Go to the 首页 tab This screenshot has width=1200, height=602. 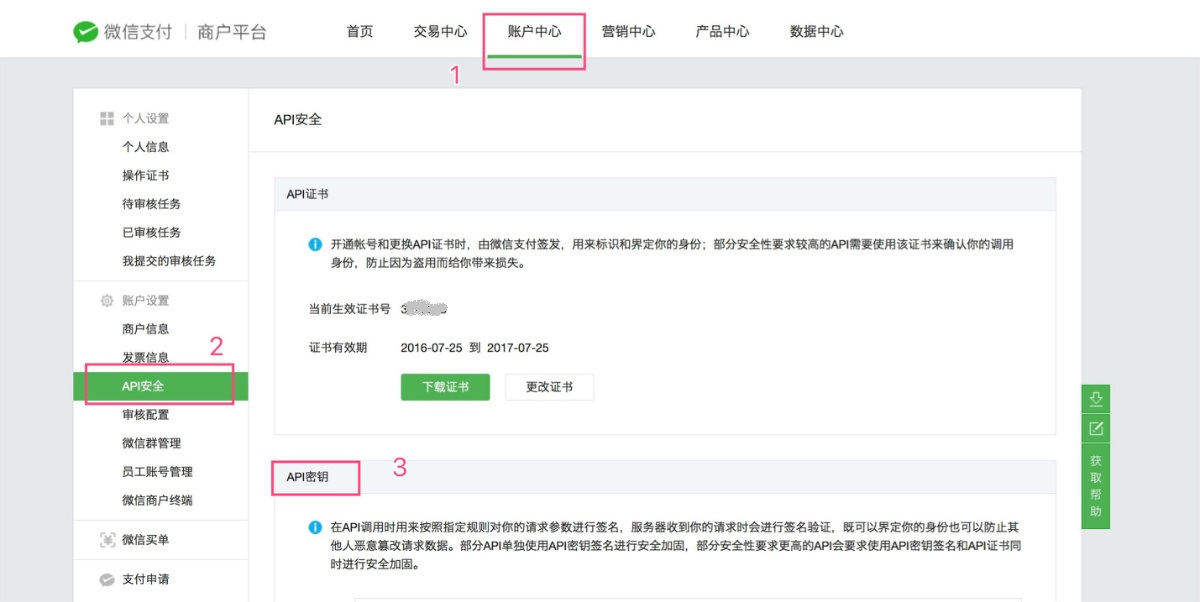[360, 32]
